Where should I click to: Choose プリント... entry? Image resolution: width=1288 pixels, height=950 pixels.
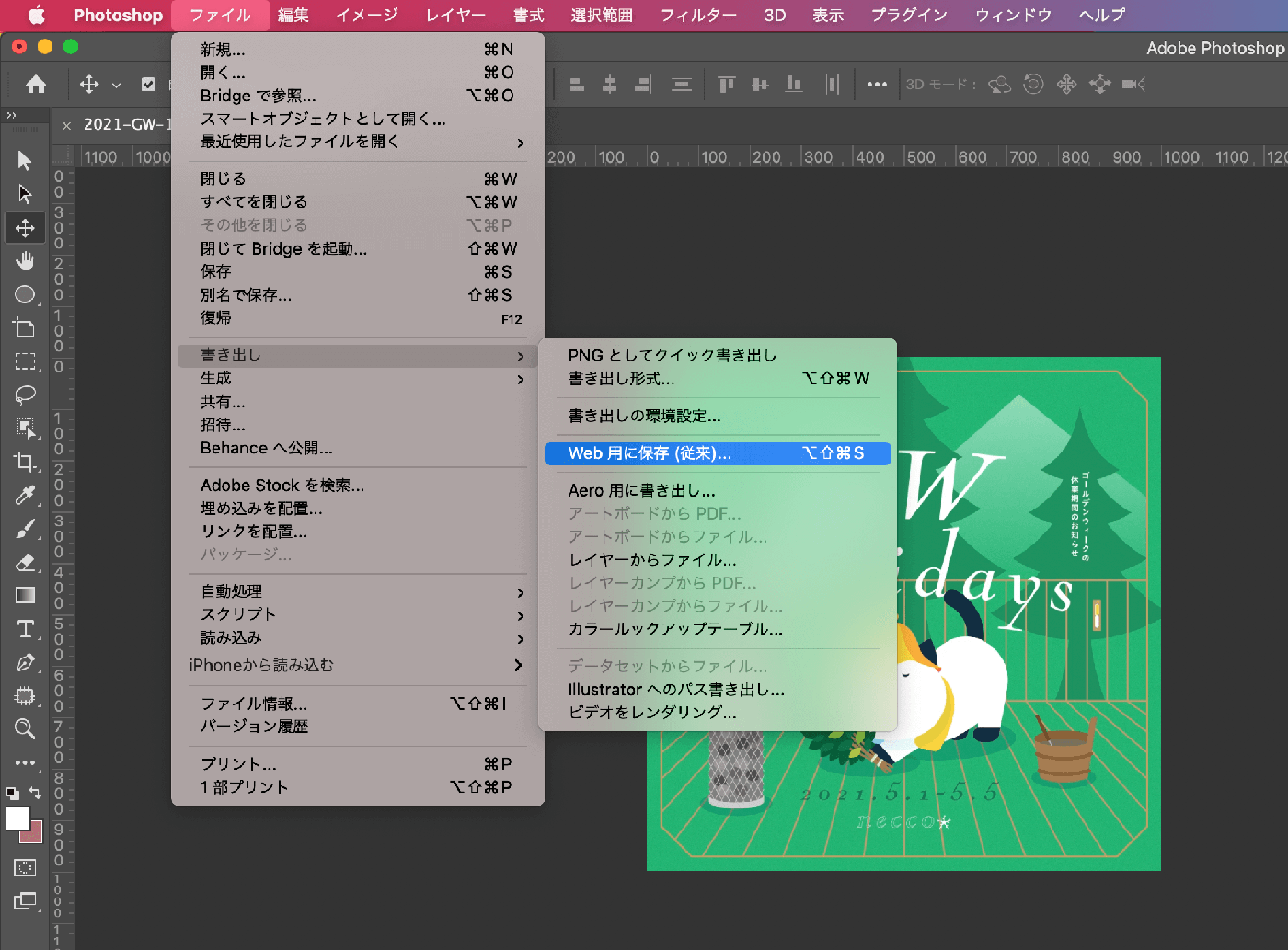pos(358,764)
